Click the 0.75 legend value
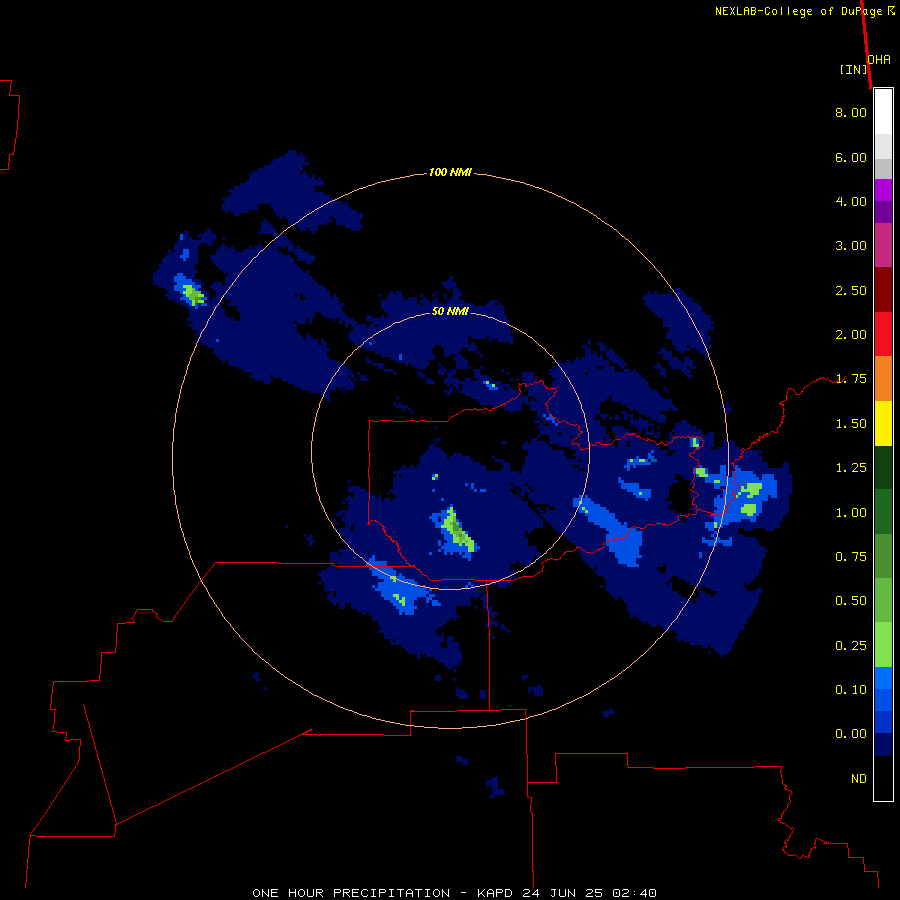This screenshot has width=900, height=900. pyautogui.click(x=851, y=557)
